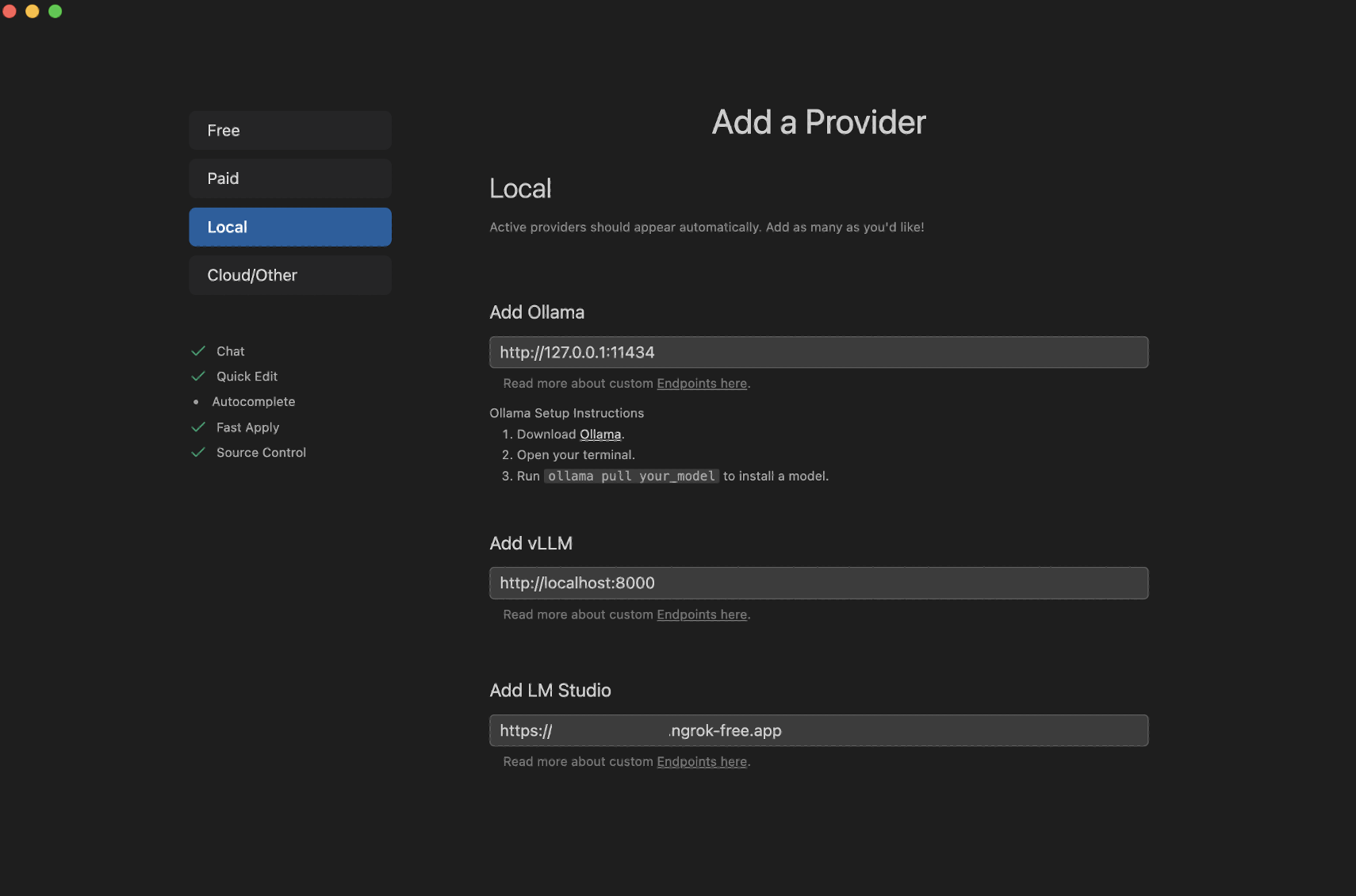Click the Quick Edit checkmark icon

[x=198, y=377]
